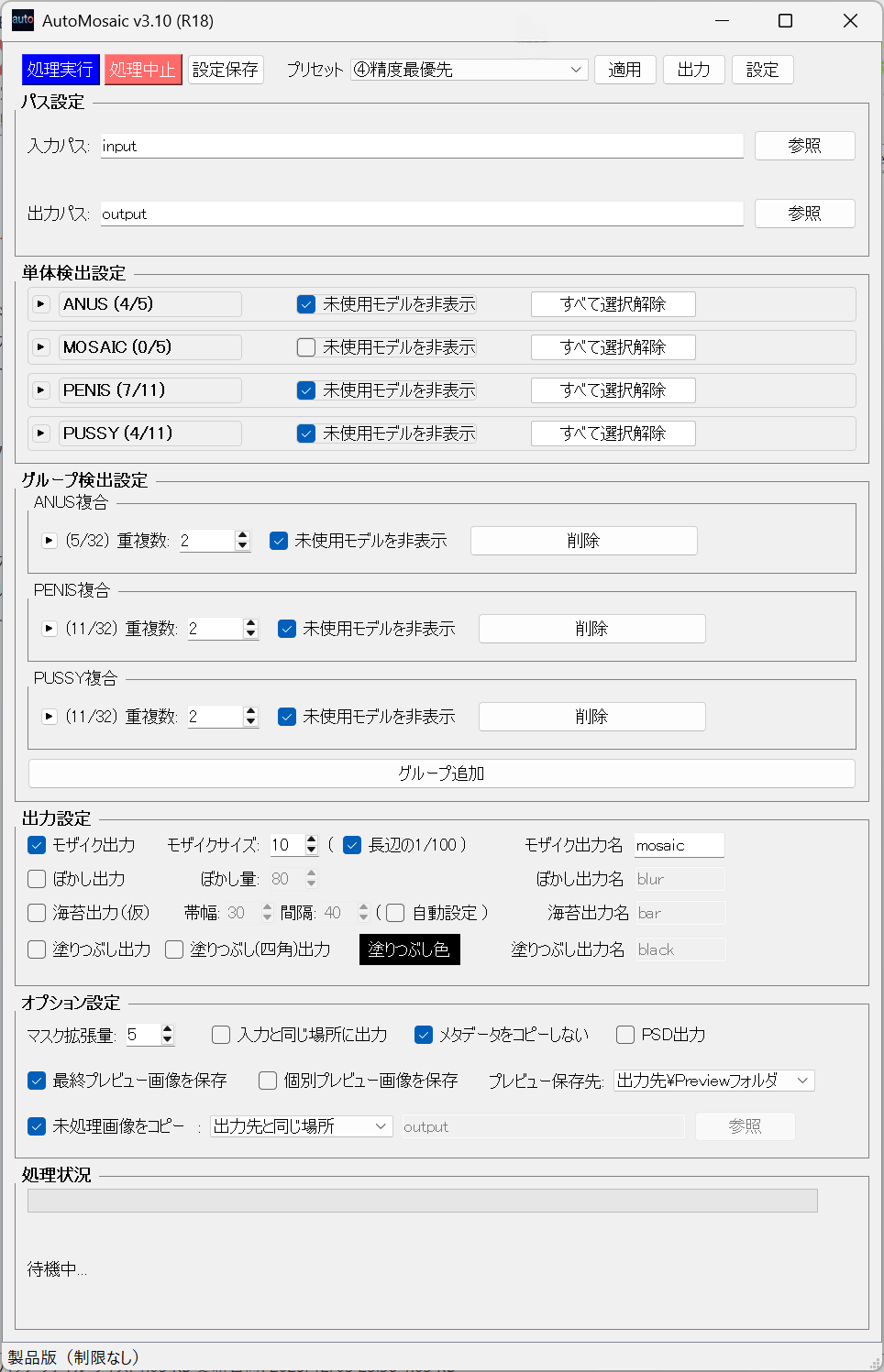Delete the ANUS複合 group with 削除
884x1372 pixels.
(x=583, y=541)
